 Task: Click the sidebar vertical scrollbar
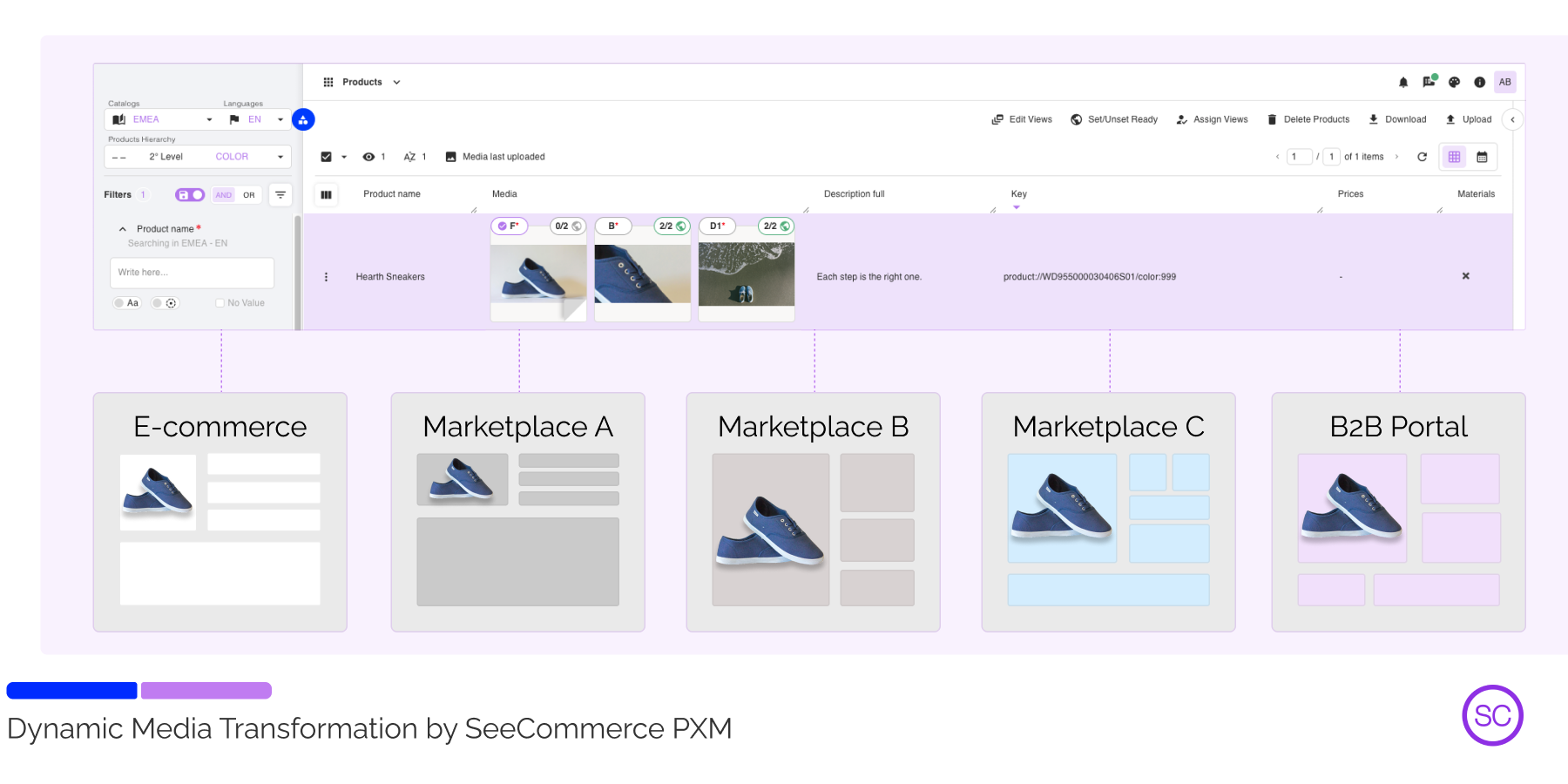298,272
